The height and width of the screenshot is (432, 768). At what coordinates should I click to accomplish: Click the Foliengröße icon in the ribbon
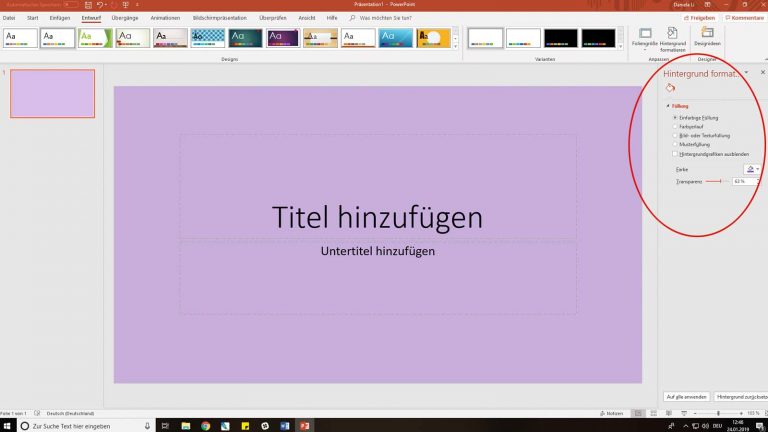[645, 36]
